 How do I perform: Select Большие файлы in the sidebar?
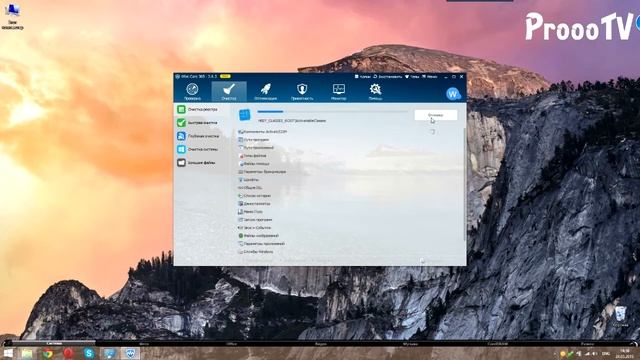coord(202,162)
